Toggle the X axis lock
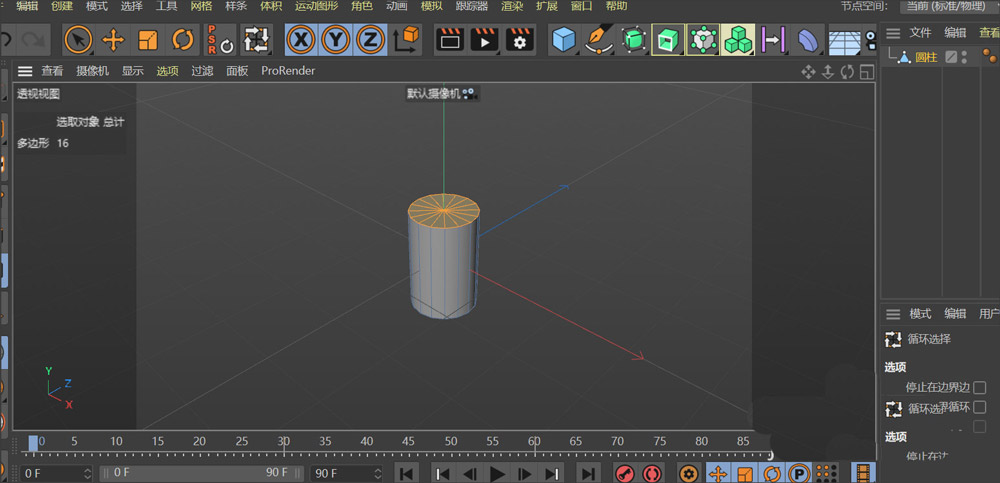 coord(302,40)
